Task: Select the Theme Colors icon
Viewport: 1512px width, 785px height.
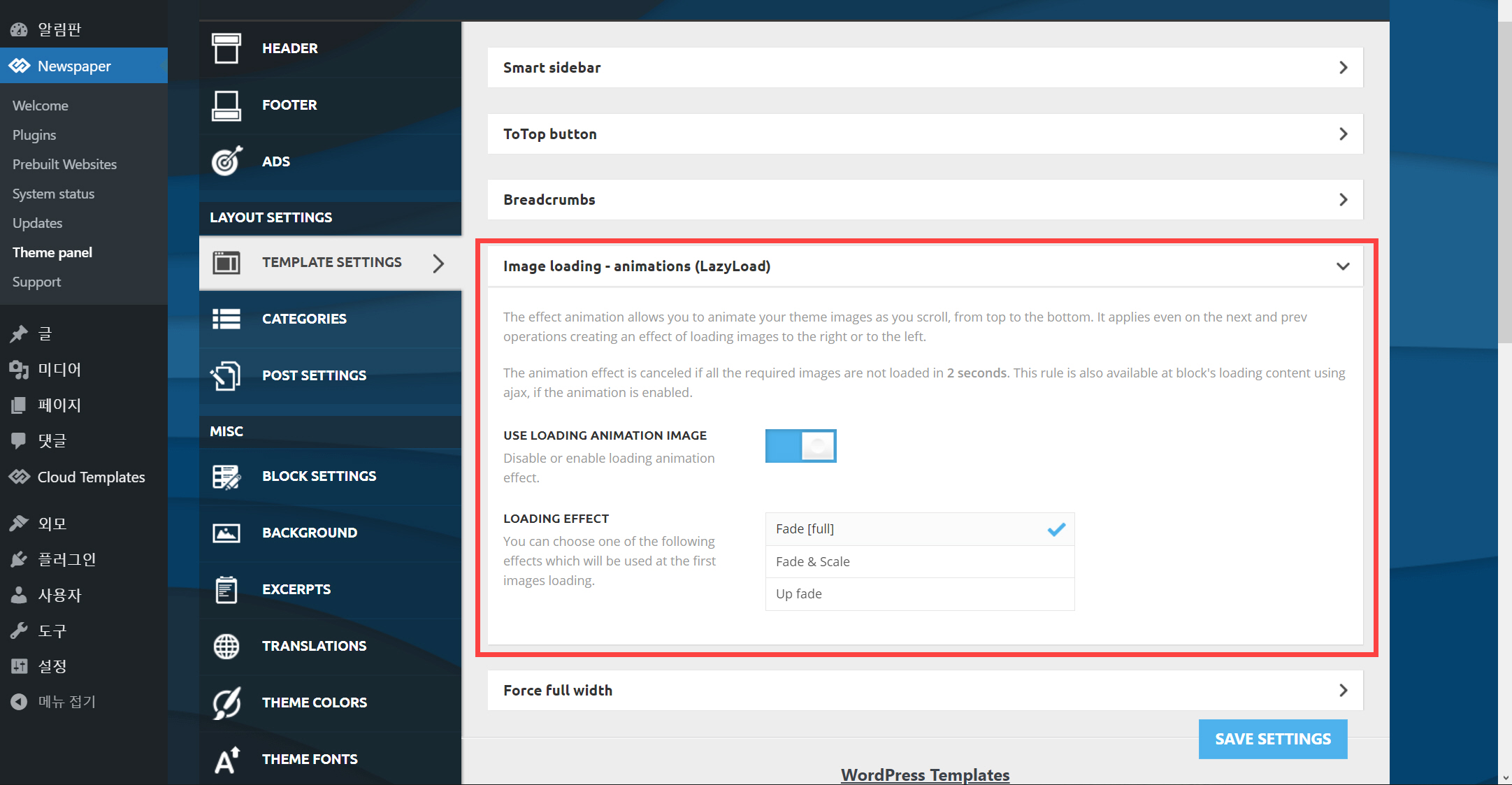Action: (226, 703)
